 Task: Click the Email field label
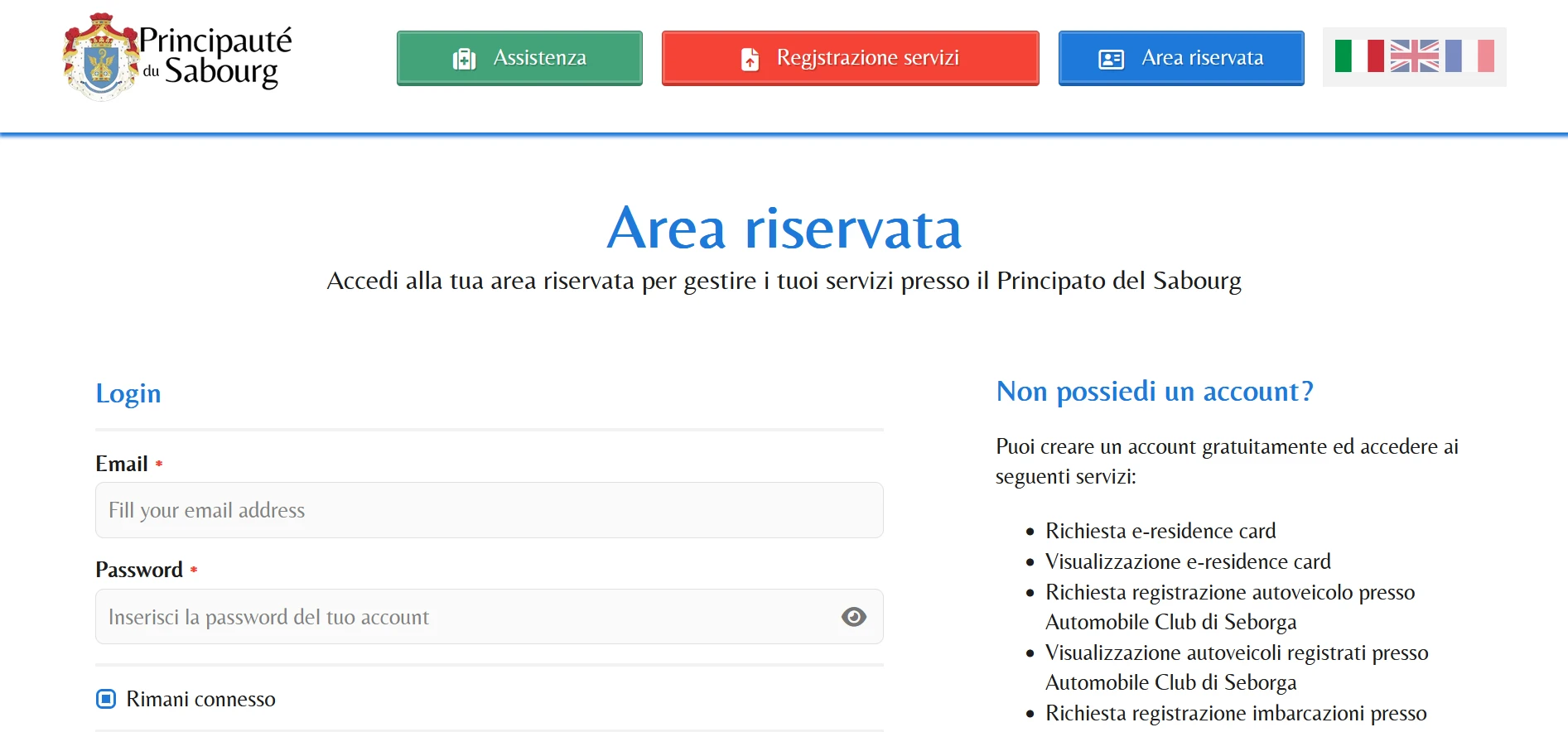tap(122, 464)
